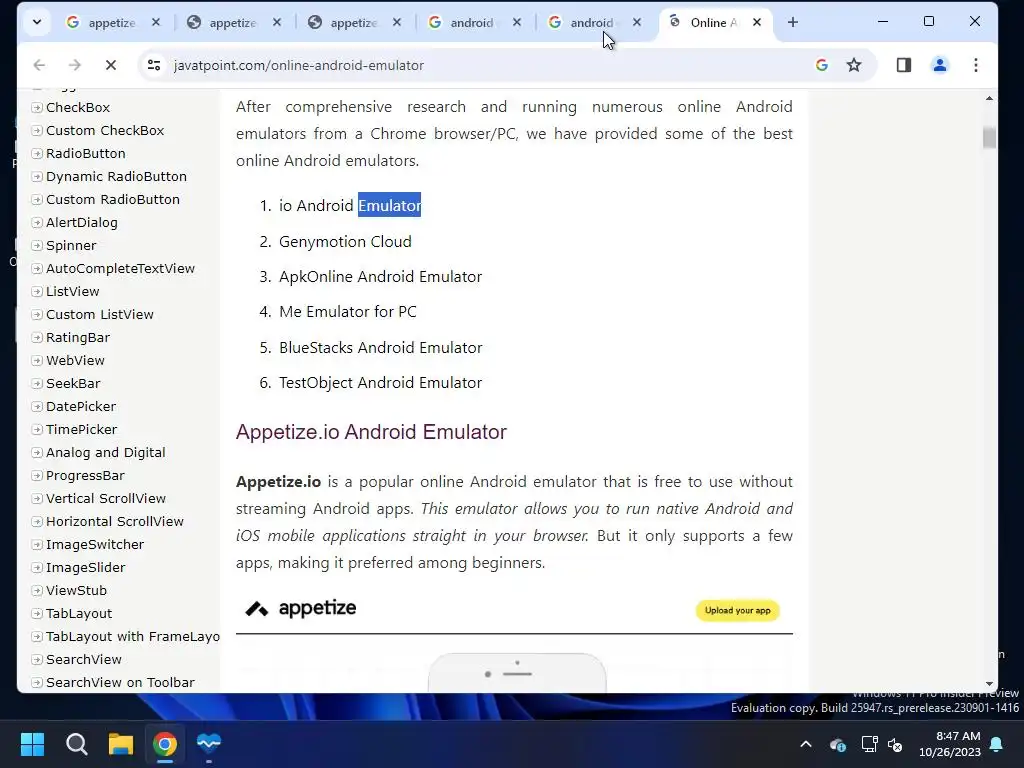This screenshot has height=768, width=1024.
Task: Open the ViewStub sidebar link
Action: click(76, 590)
